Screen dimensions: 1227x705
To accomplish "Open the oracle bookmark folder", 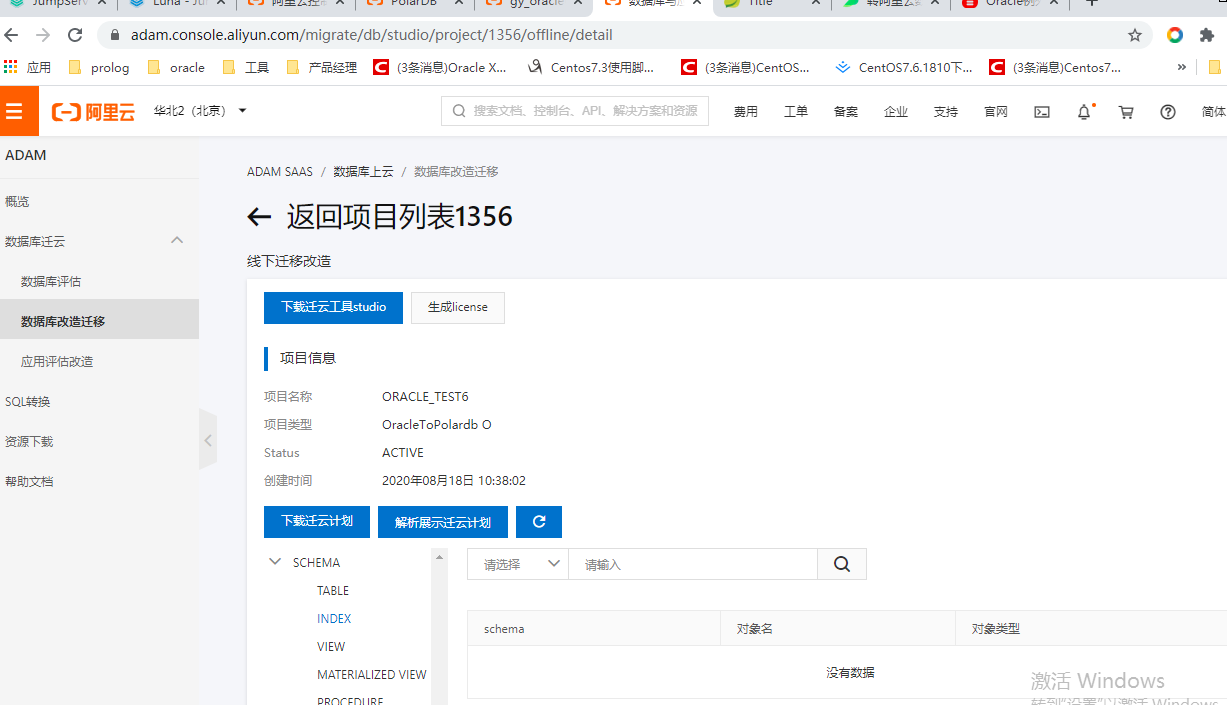I will click(x=176, y=68).
